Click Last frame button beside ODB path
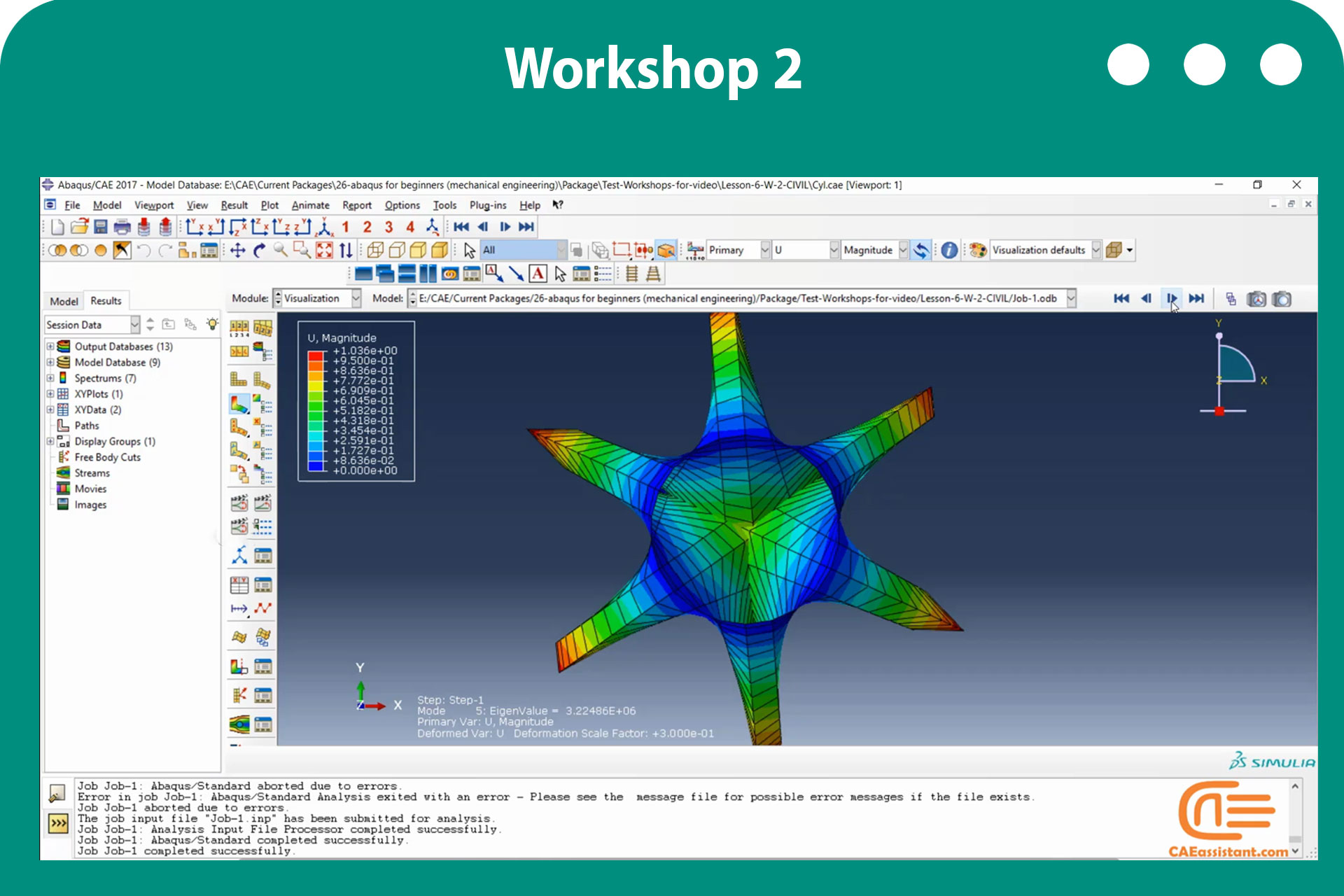Image resolution: width=1344 pixels, height=896 pixels. [1196, 298]
